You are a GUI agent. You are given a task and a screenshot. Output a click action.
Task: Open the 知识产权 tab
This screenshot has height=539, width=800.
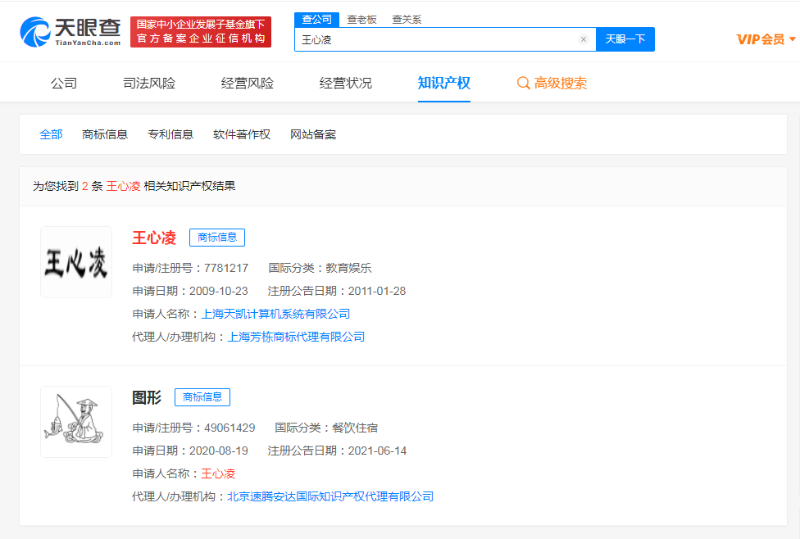(x=444, y=83)
